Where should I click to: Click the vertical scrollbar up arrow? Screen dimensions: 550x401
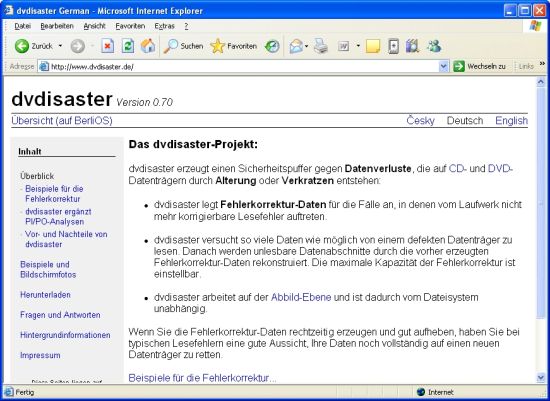[x=541, y=82]
